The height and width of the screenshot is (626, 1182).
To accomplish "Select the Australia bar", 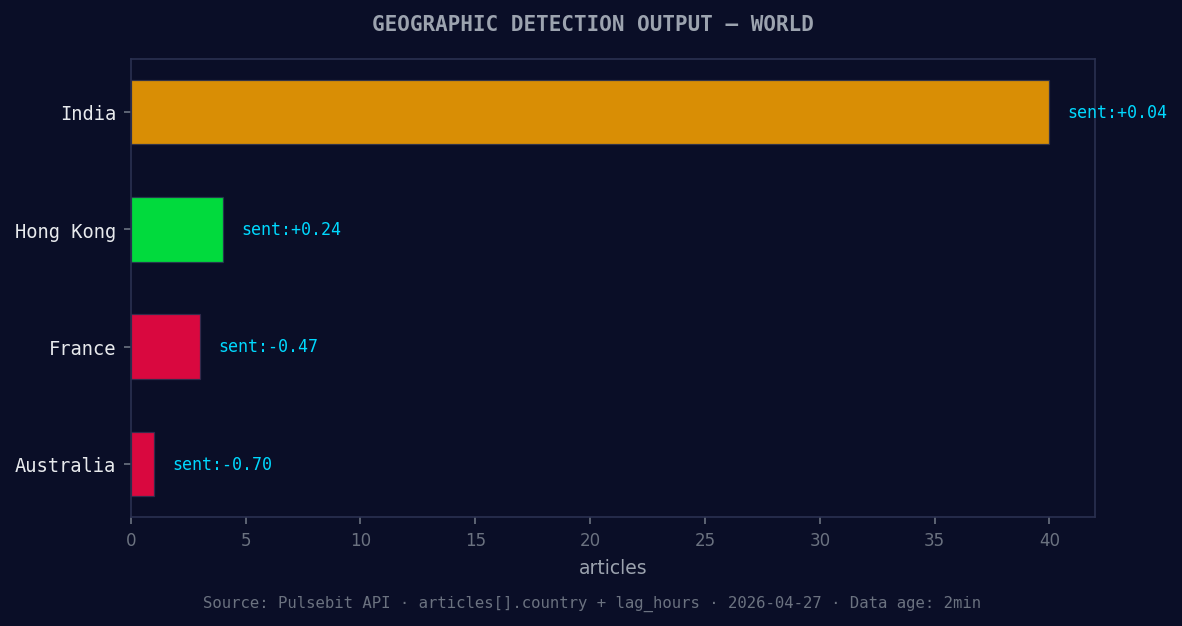I will [x=141, y=463].
